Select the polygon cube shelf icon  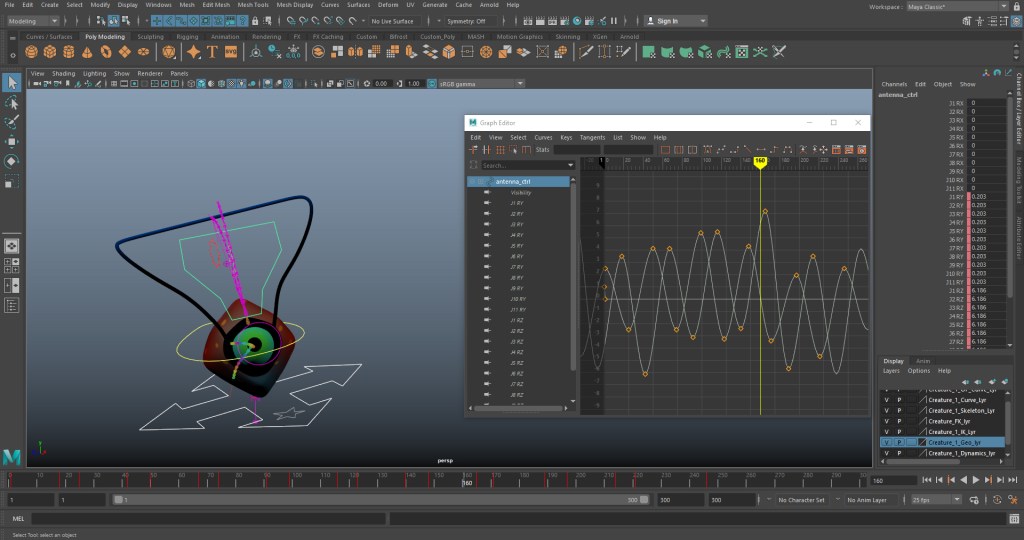[50, 52]
